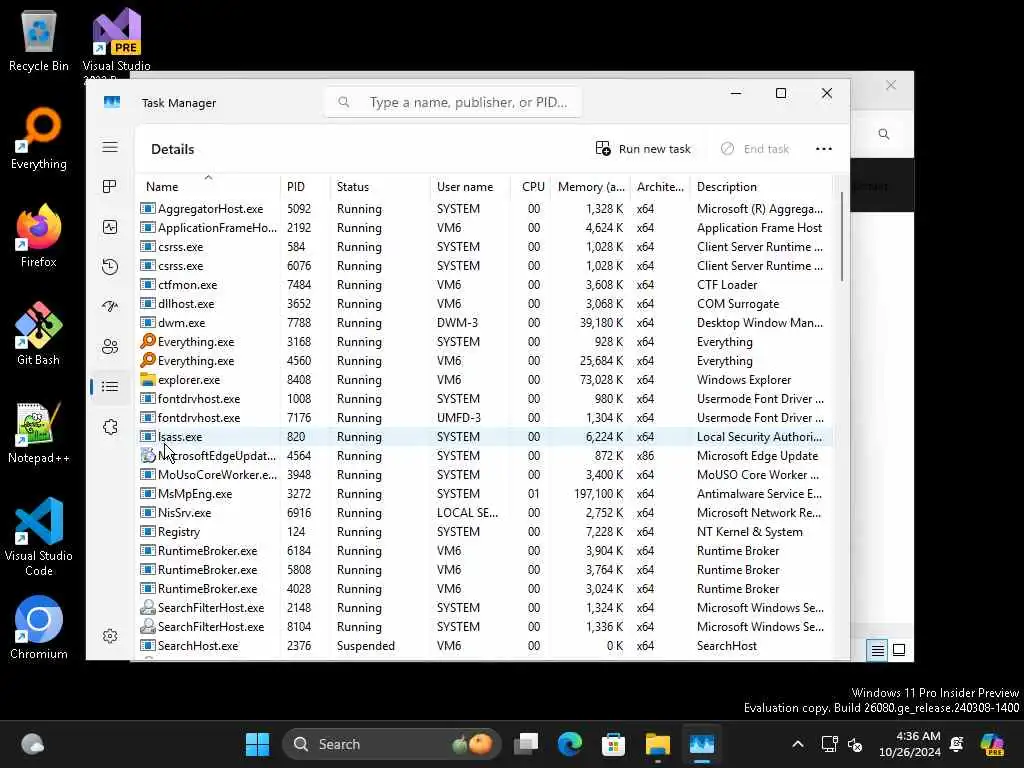Click the Task Manager app icon in title bar
The height and width of the screenshot is (768, 1024).
[112, 103]
